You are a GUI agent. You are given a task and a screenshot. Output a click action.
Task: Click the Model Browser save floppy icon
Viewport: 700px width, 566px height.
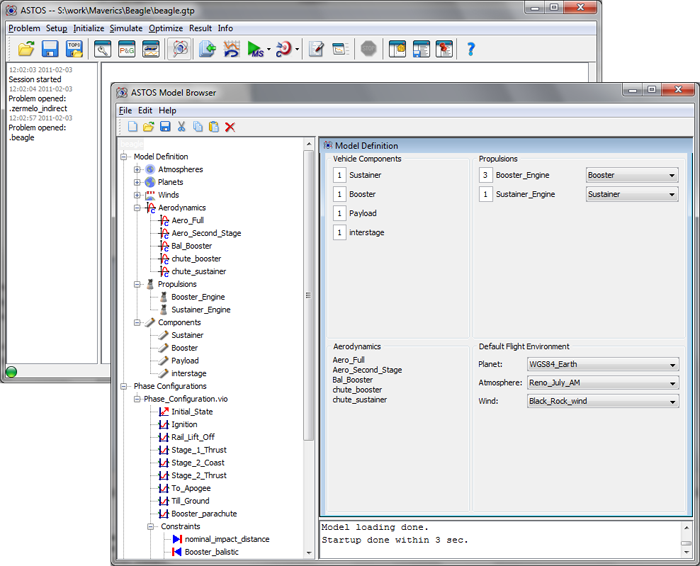[x=165, y=127]
